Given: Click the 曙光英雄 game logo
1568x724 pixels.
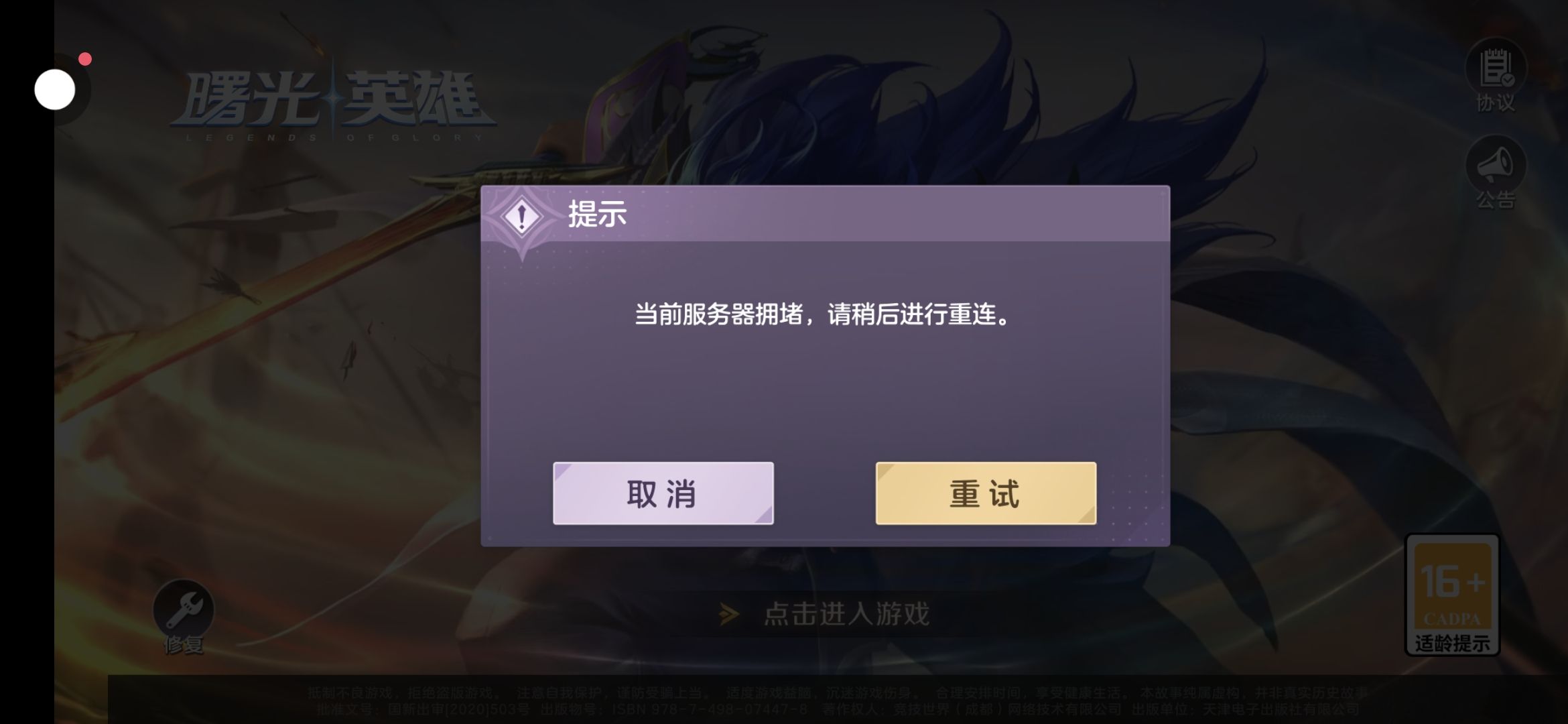Looking at the screenshot, I should (333, 104).
